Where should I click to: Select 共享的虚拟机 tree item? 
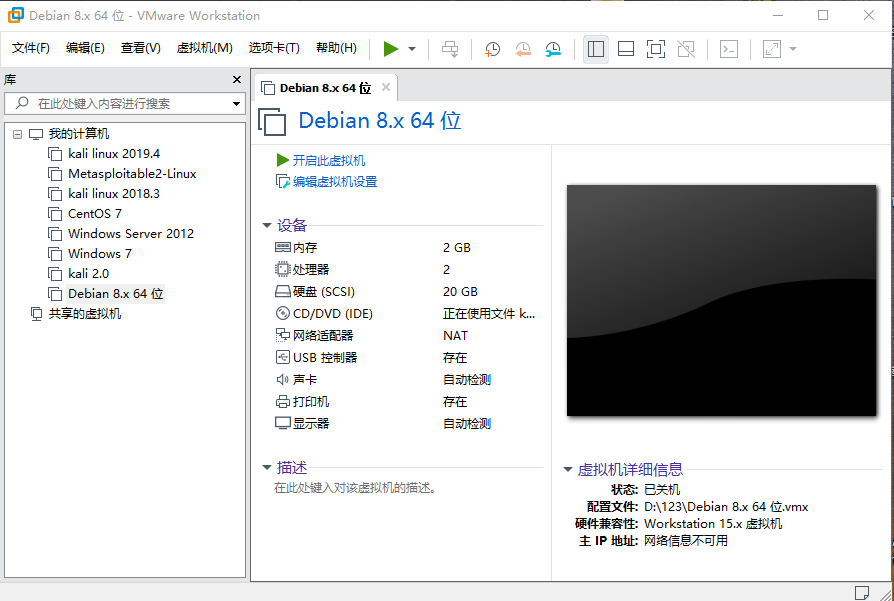(84, 314)
